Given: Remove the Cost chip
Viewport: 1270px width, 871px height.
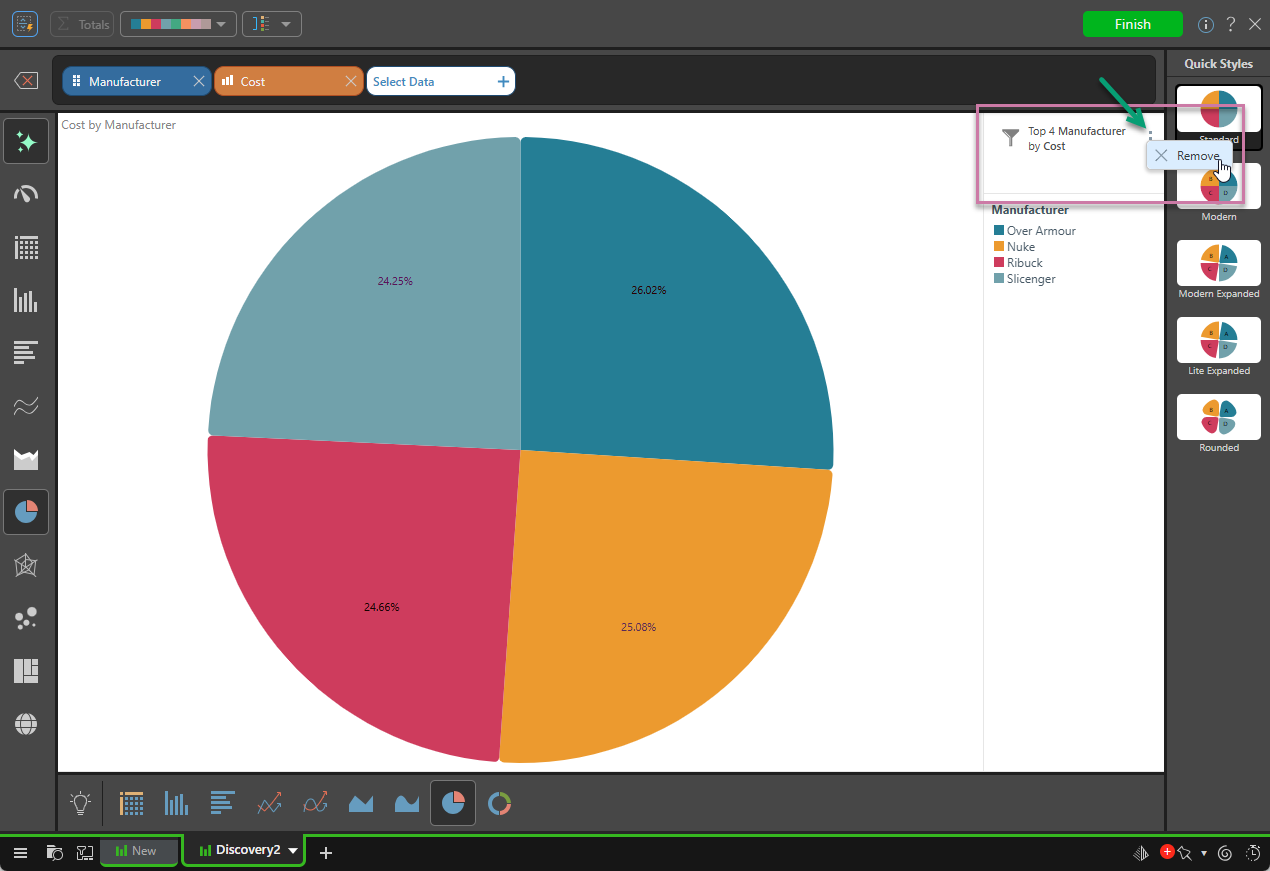Looking at the screenshot, I should click(351, 82).
